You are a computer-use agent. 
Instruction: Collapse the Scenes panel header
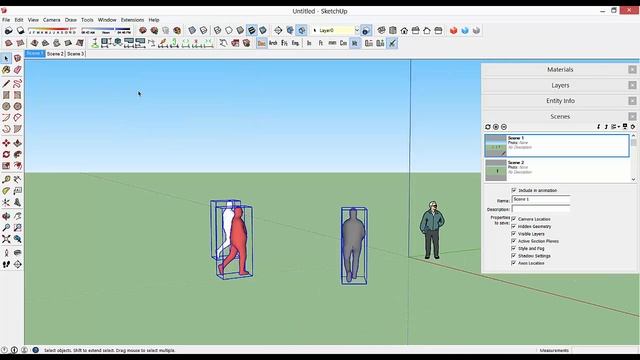(560, 117)
